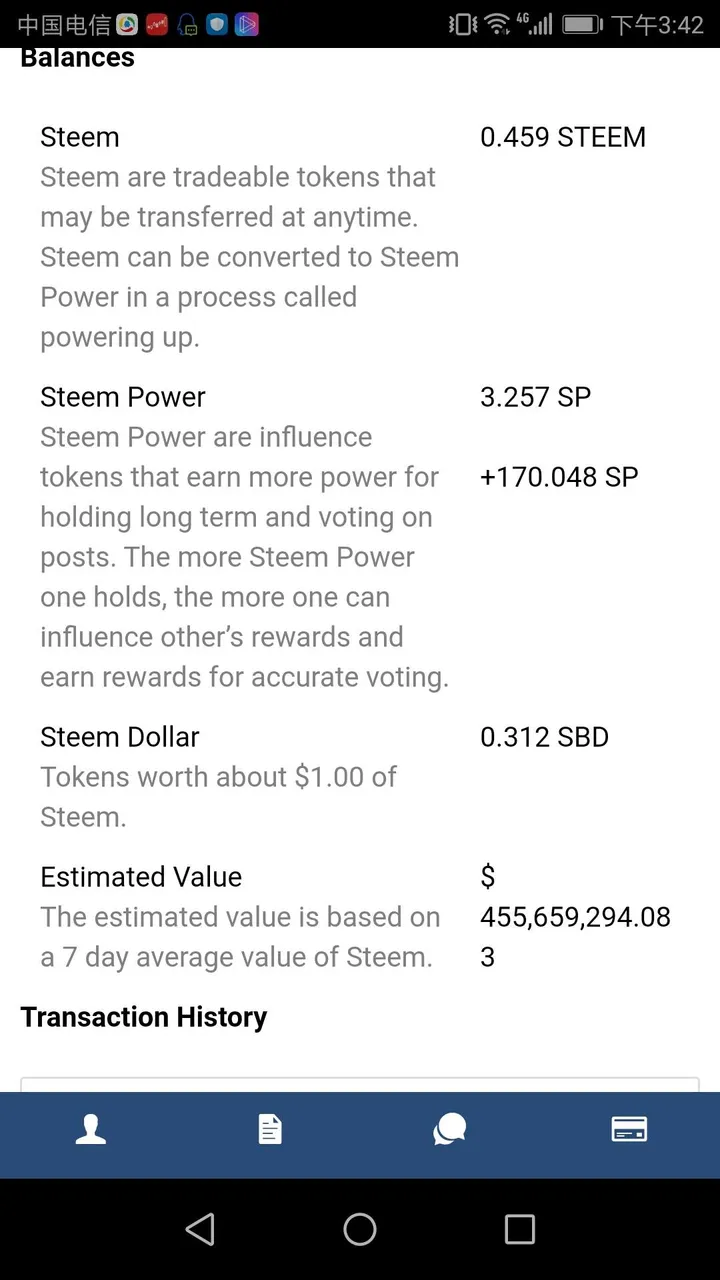Tap the battery indicator in status bar
This screenshot has width=720, height=1280.
582,23
